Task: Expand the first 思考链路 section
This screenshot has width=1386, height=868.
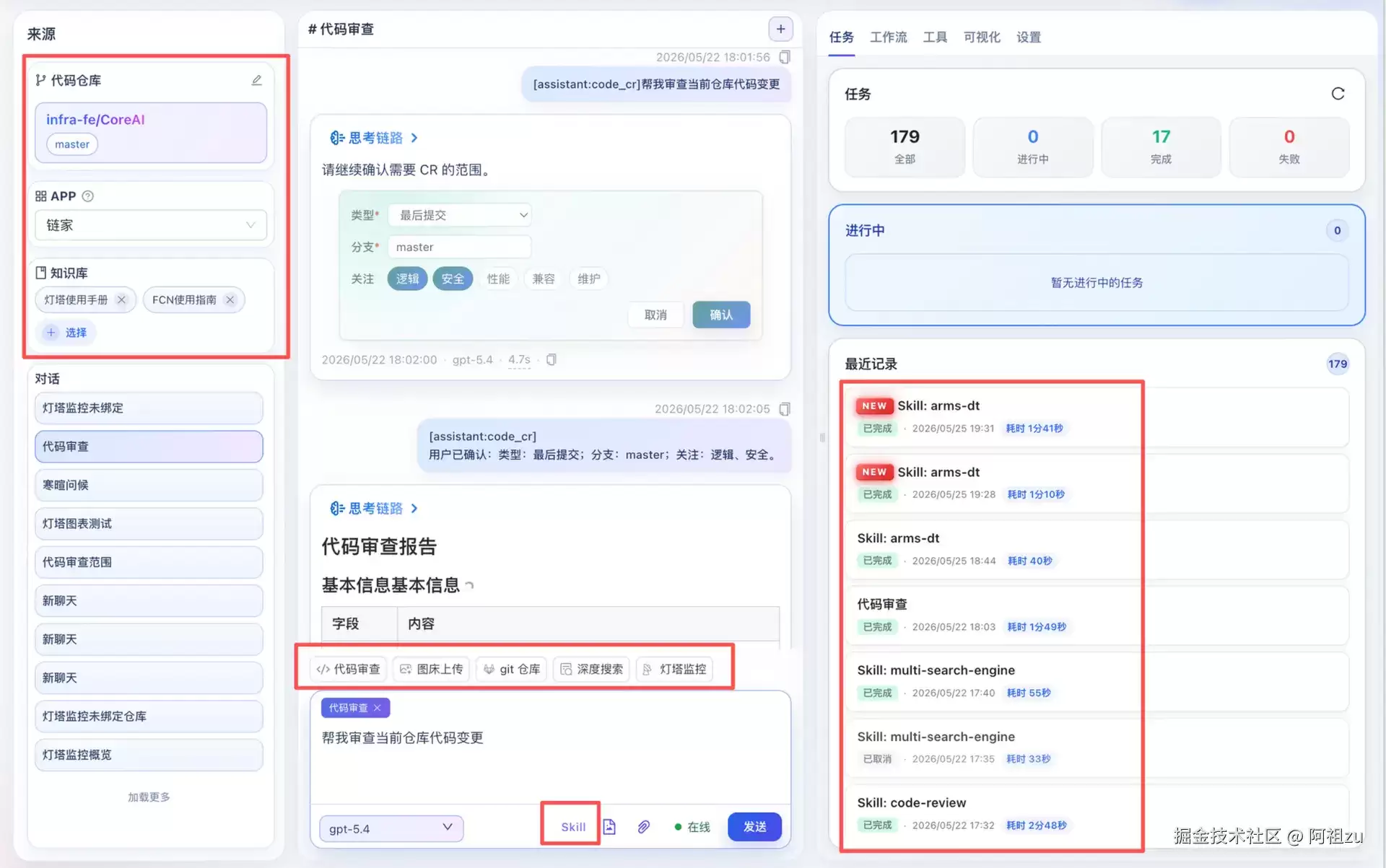Action: (x=374, y=138)
